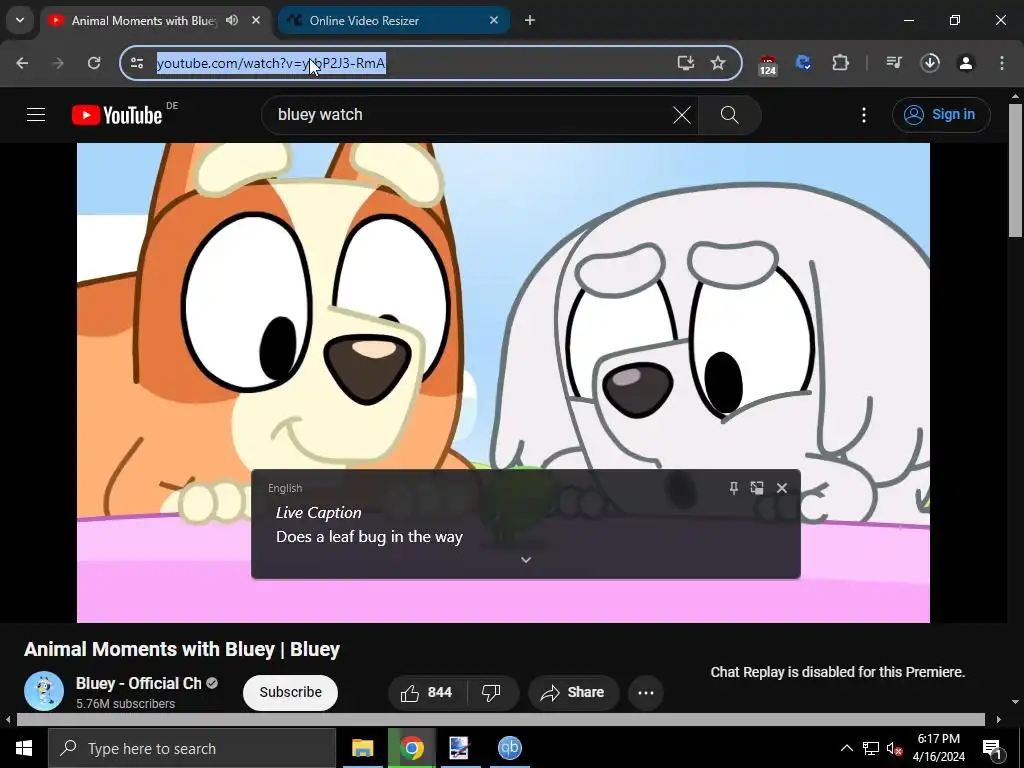Submit search with magnifier button
The image size is (1024, 768).
click(729, 115)
